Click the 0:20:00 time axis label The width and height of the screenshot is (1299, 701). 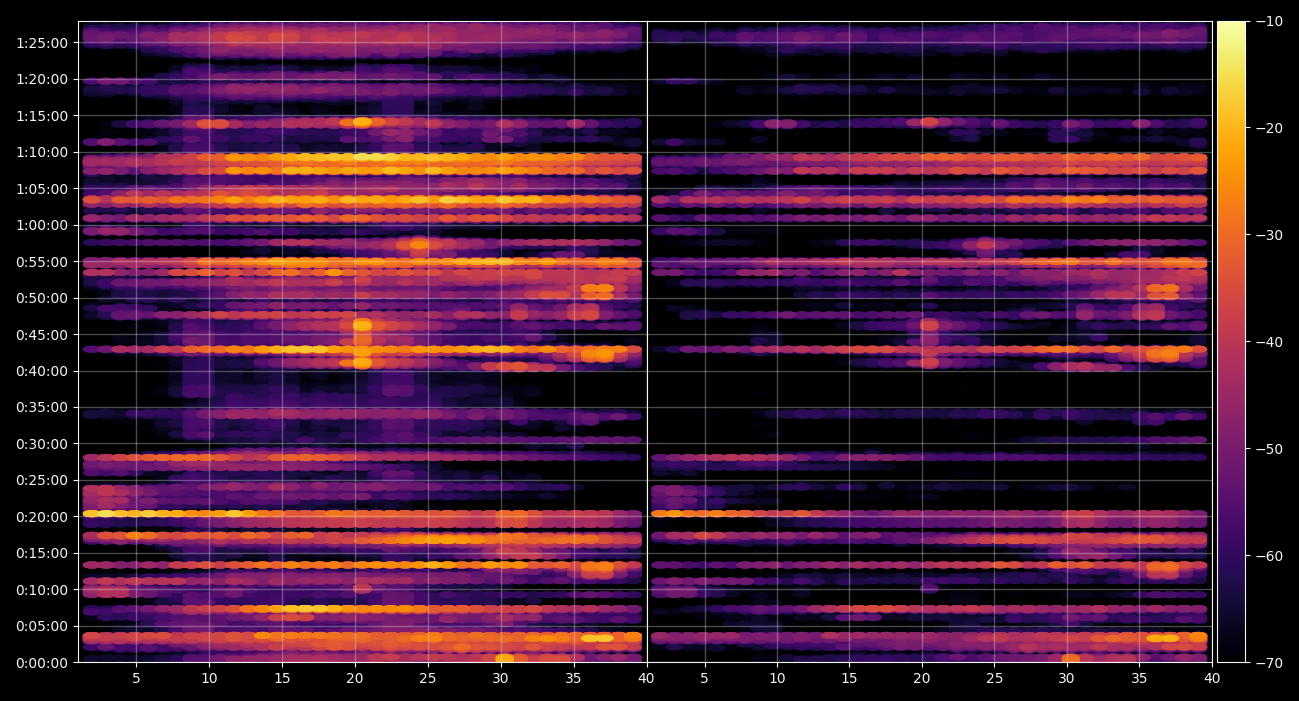pos(42,517)
